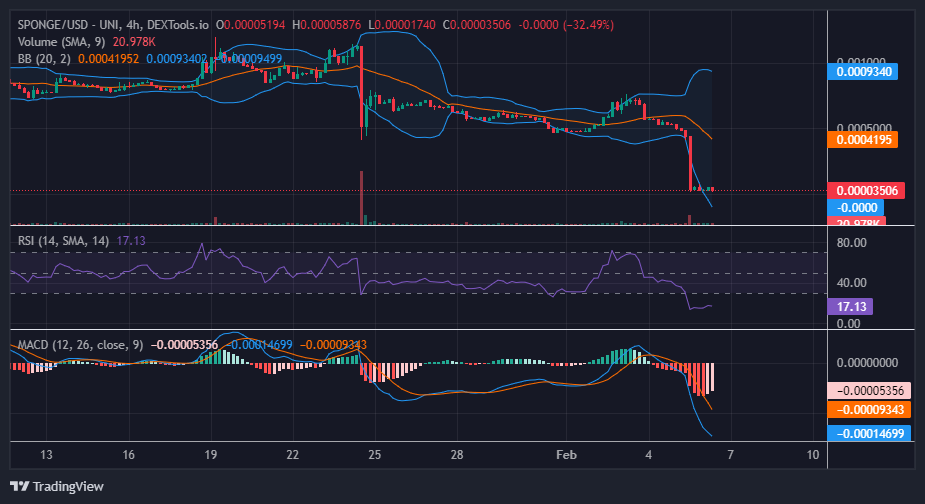925x504 pixels.
Task: Click the SPONGE/USD symbol title
Action: 113,25
